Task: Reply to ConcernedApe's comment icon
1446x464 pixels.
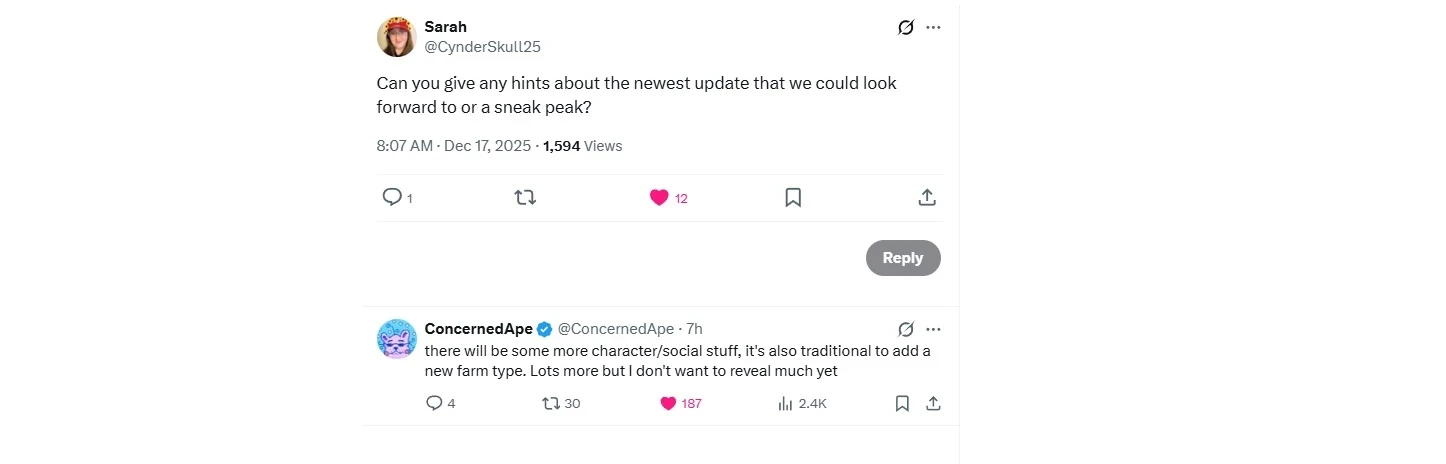Action: (434, 403)
